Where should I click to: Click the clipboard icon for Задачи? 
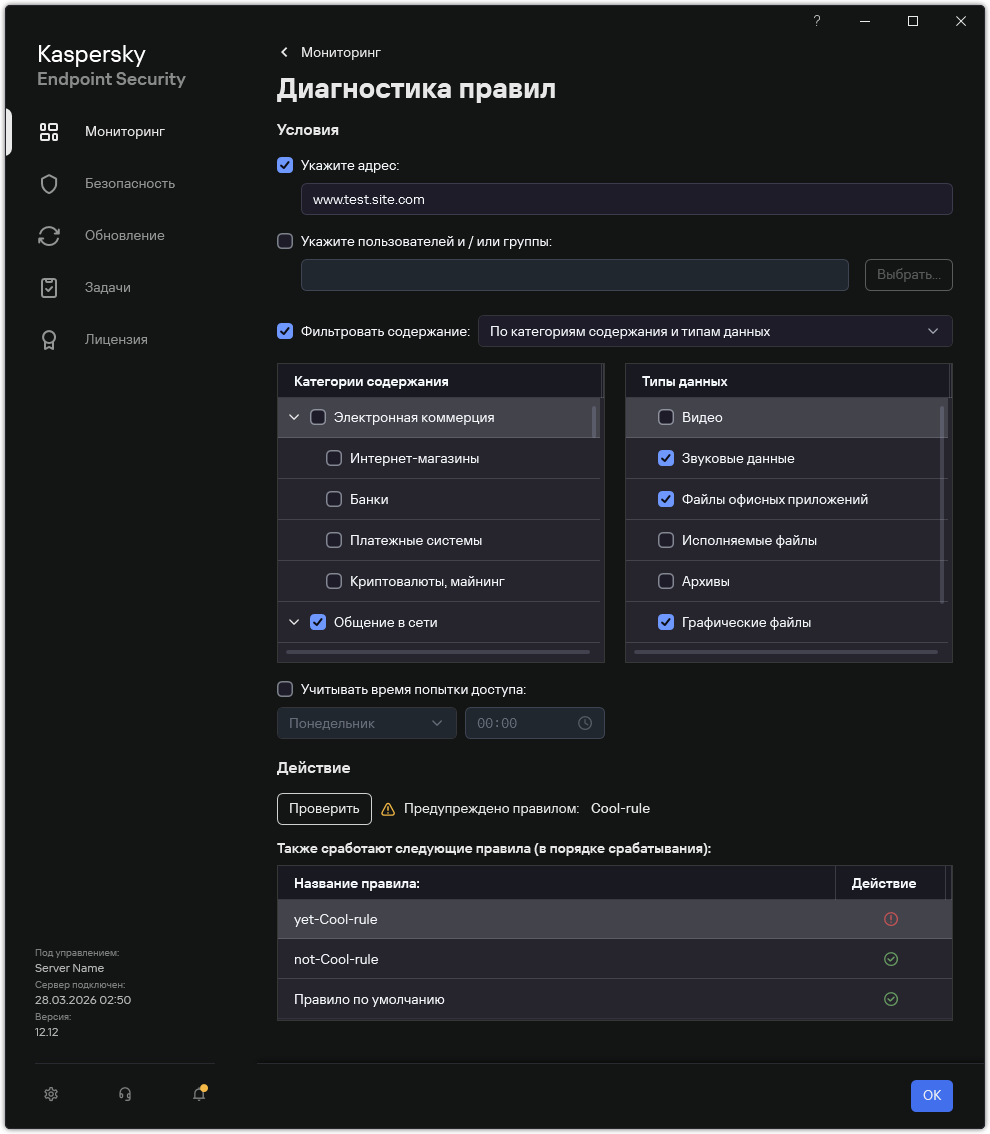tap(49, 288)
